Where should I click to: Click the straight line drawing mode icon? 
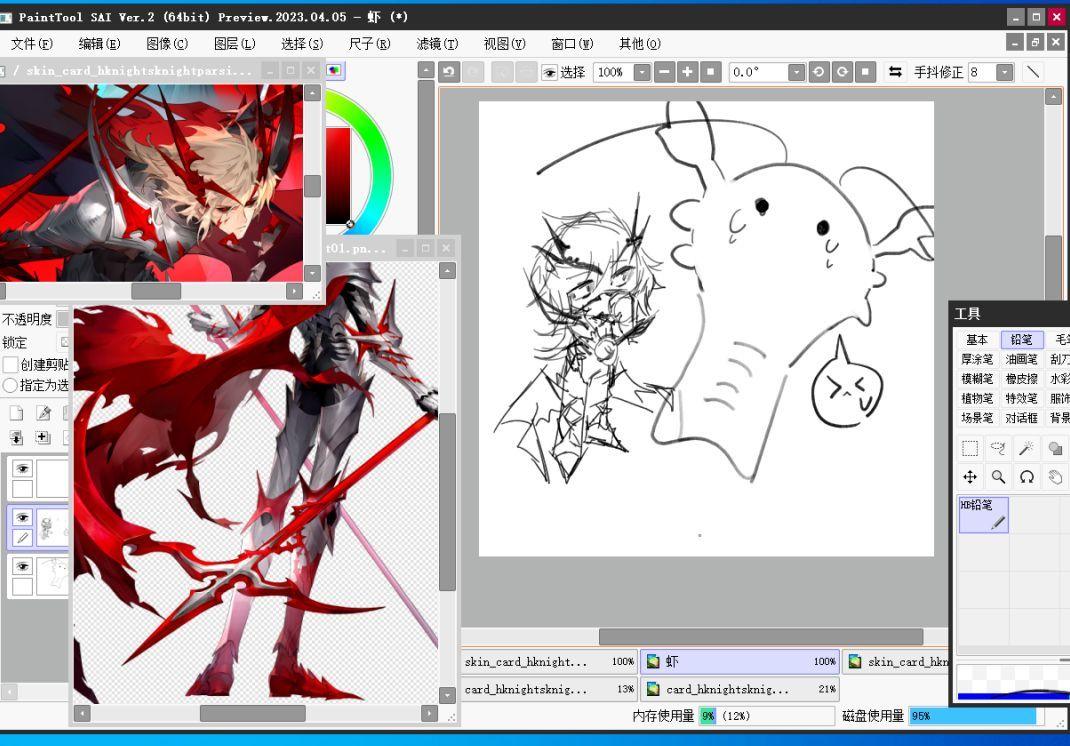click(1033, 72)
